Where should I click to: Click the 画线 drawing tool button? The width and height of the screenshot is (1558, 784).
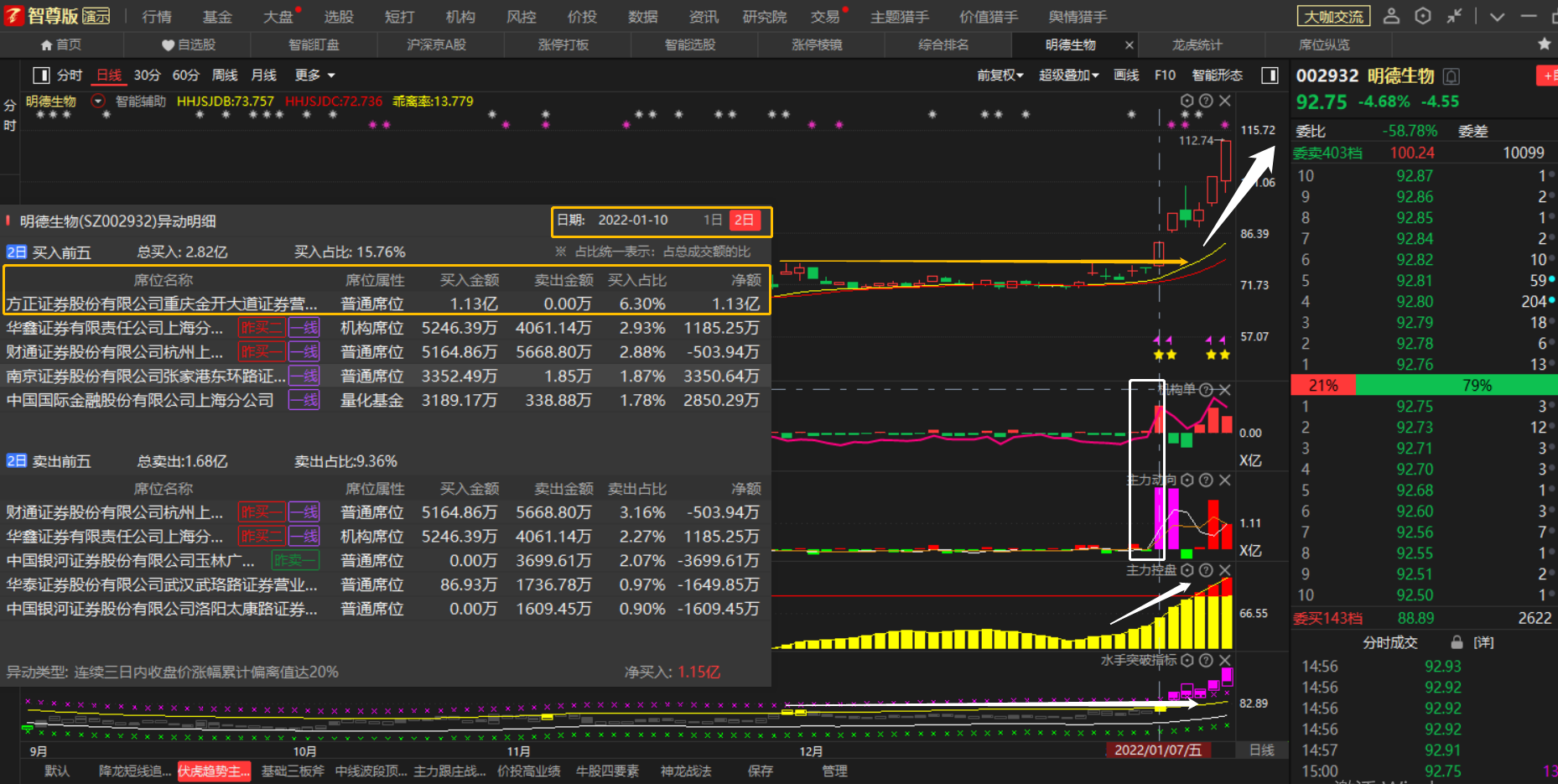pos(1126,75)
